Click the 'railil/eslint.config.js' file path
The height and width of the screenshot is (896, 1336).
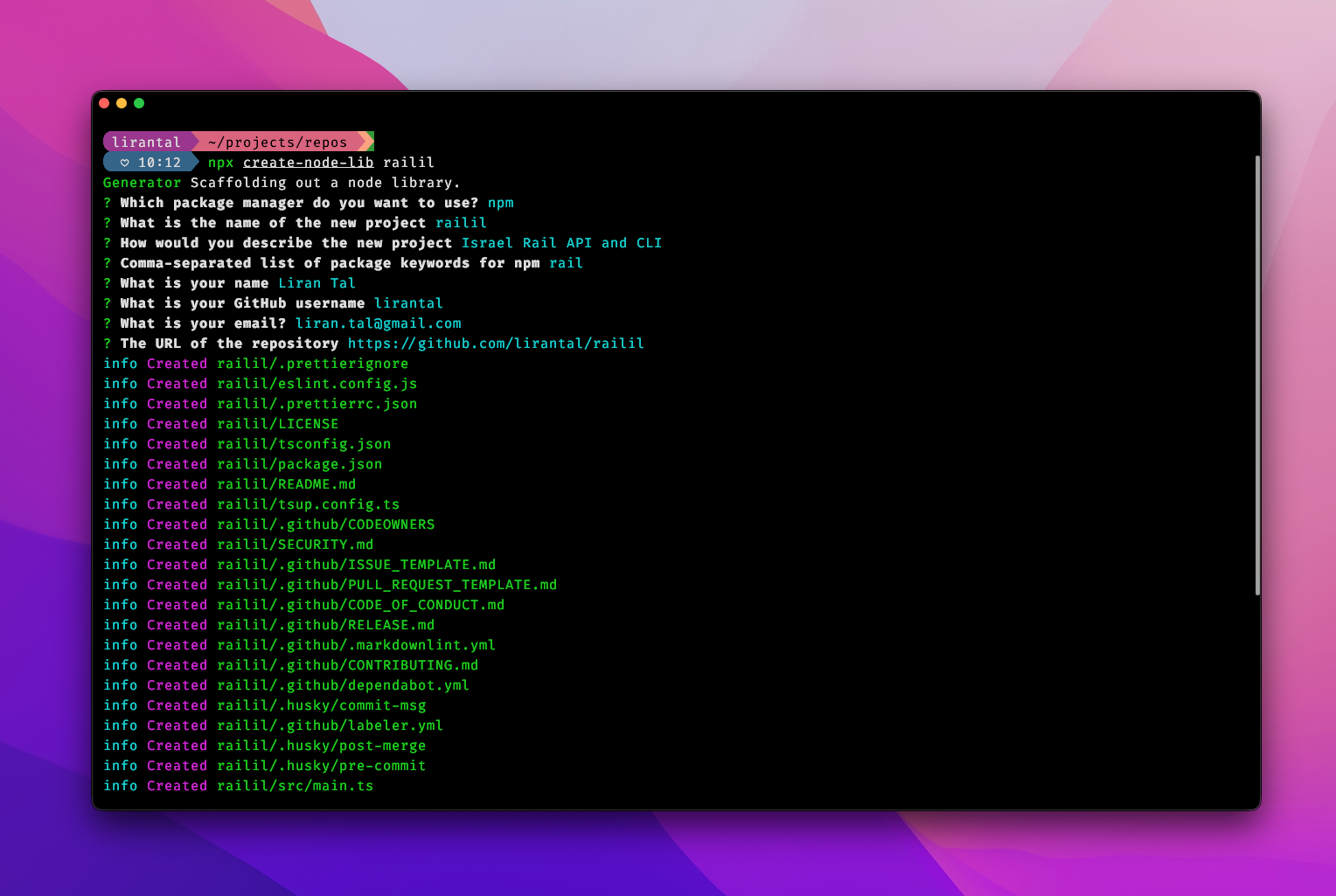point(317,384)
